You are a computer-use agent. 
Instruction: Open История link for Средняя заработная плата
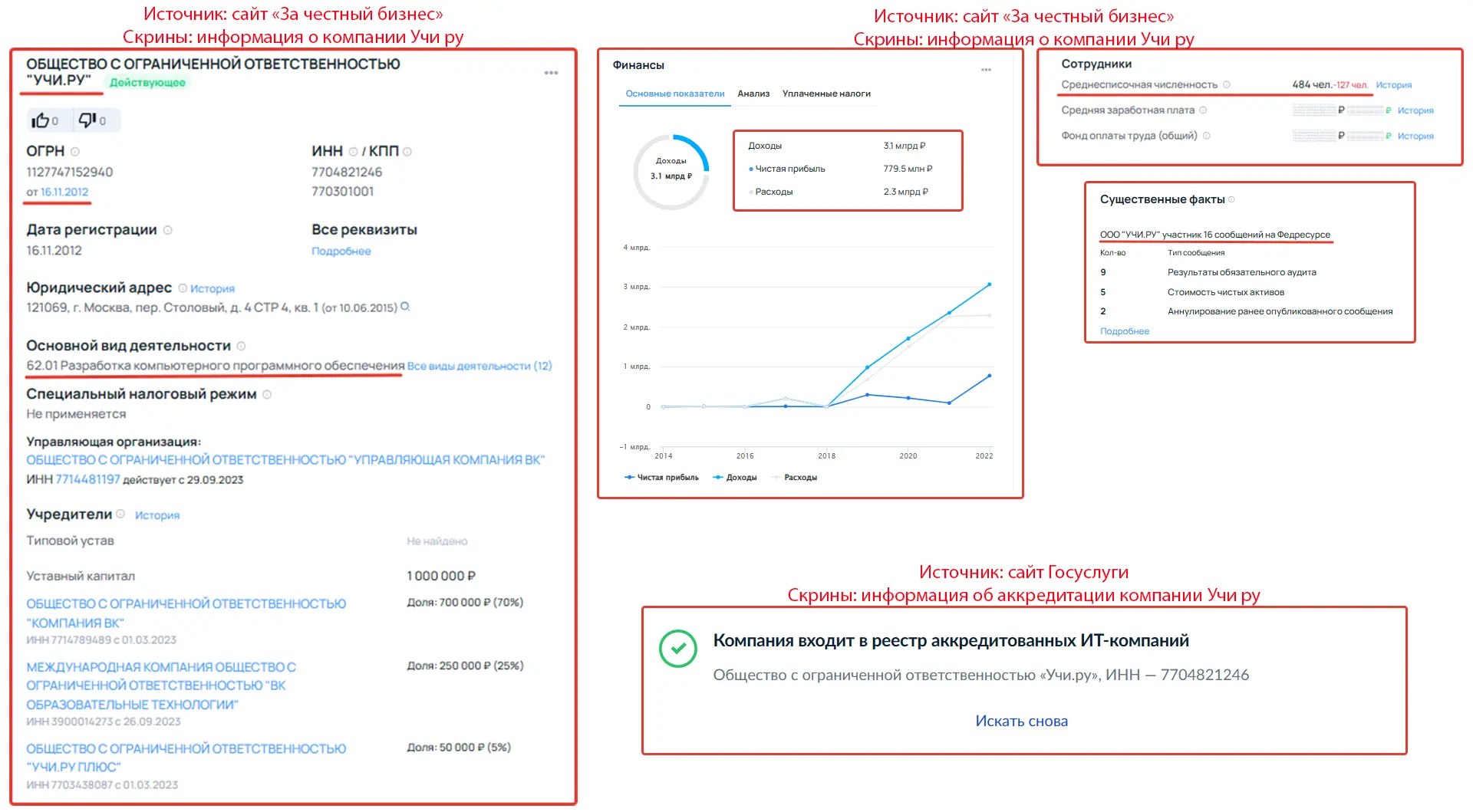pyautogui.click(x=1415, y=110)
